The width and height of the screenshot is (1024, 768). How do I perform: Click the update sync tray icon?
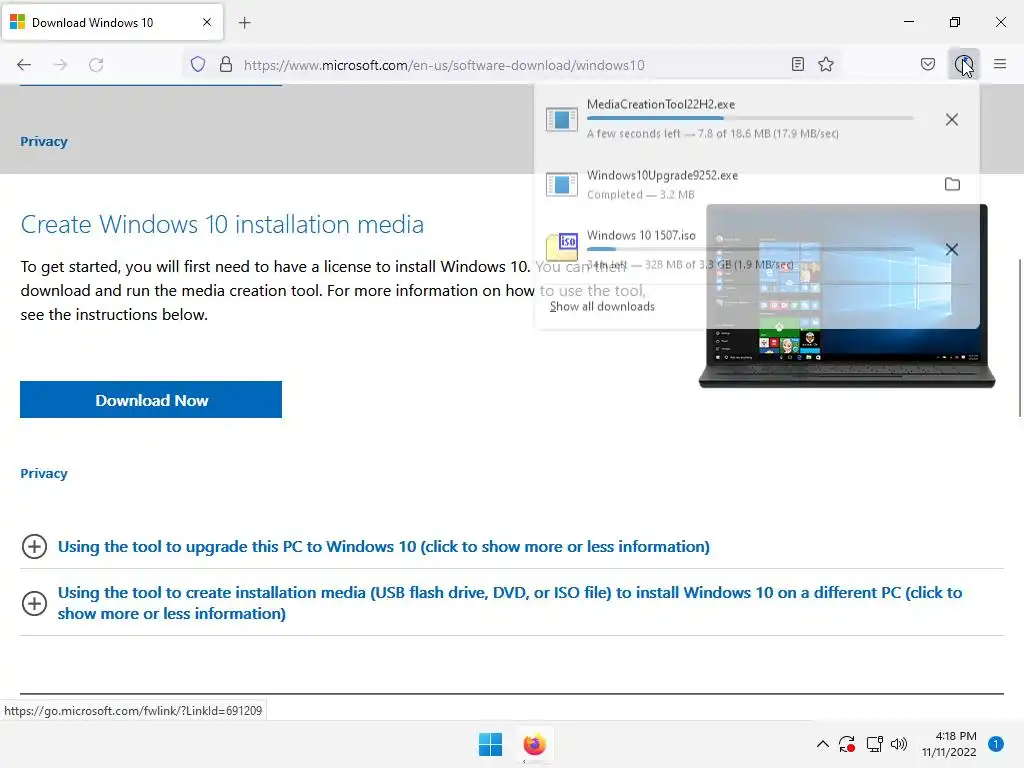click(847, 744)
